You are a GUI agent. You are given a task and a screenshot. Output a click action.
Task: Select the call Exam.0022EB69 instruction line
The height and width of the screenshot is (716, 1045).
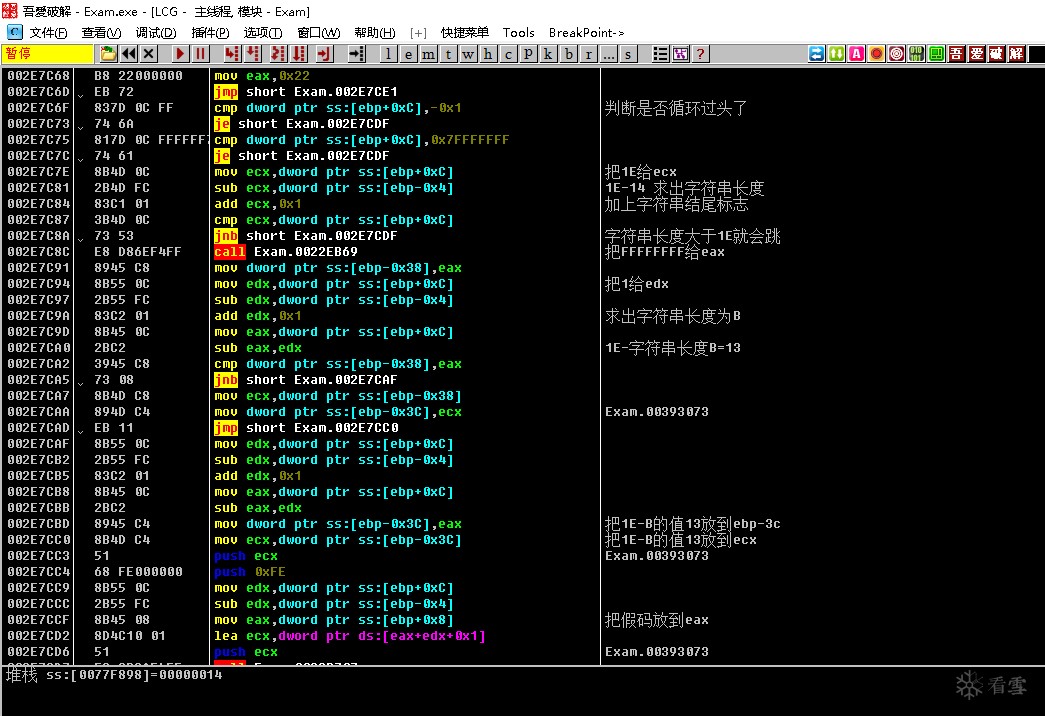point(286,252)
